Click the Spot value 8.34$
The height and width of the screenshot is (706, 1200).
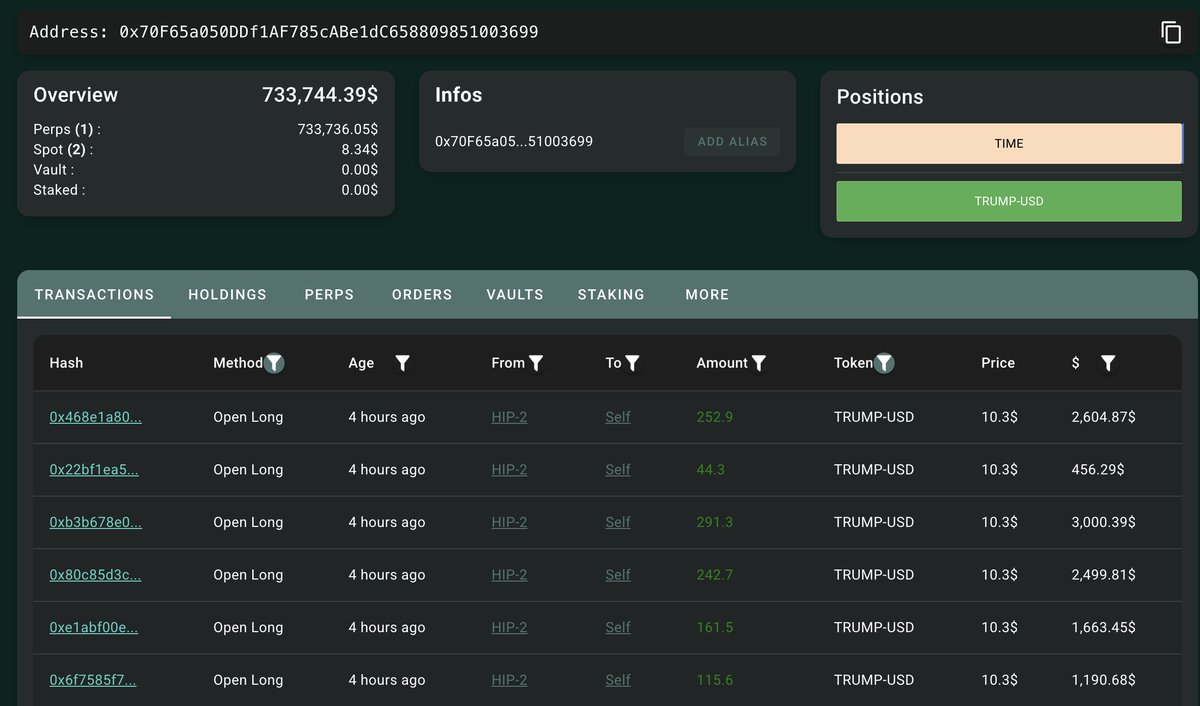pos(360,149)
